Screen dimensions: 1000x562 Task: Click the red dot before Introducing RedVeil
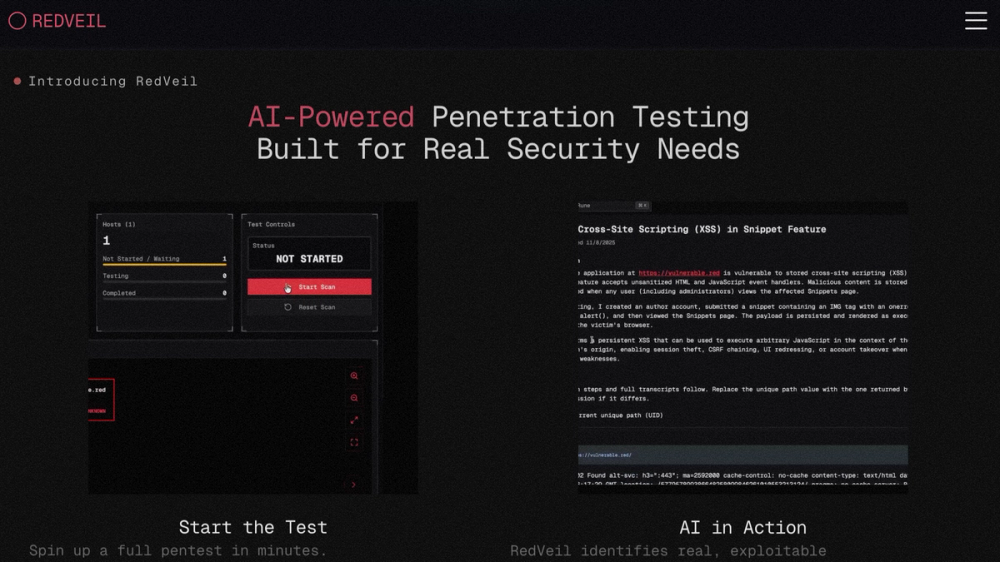(x=17, y=81)
